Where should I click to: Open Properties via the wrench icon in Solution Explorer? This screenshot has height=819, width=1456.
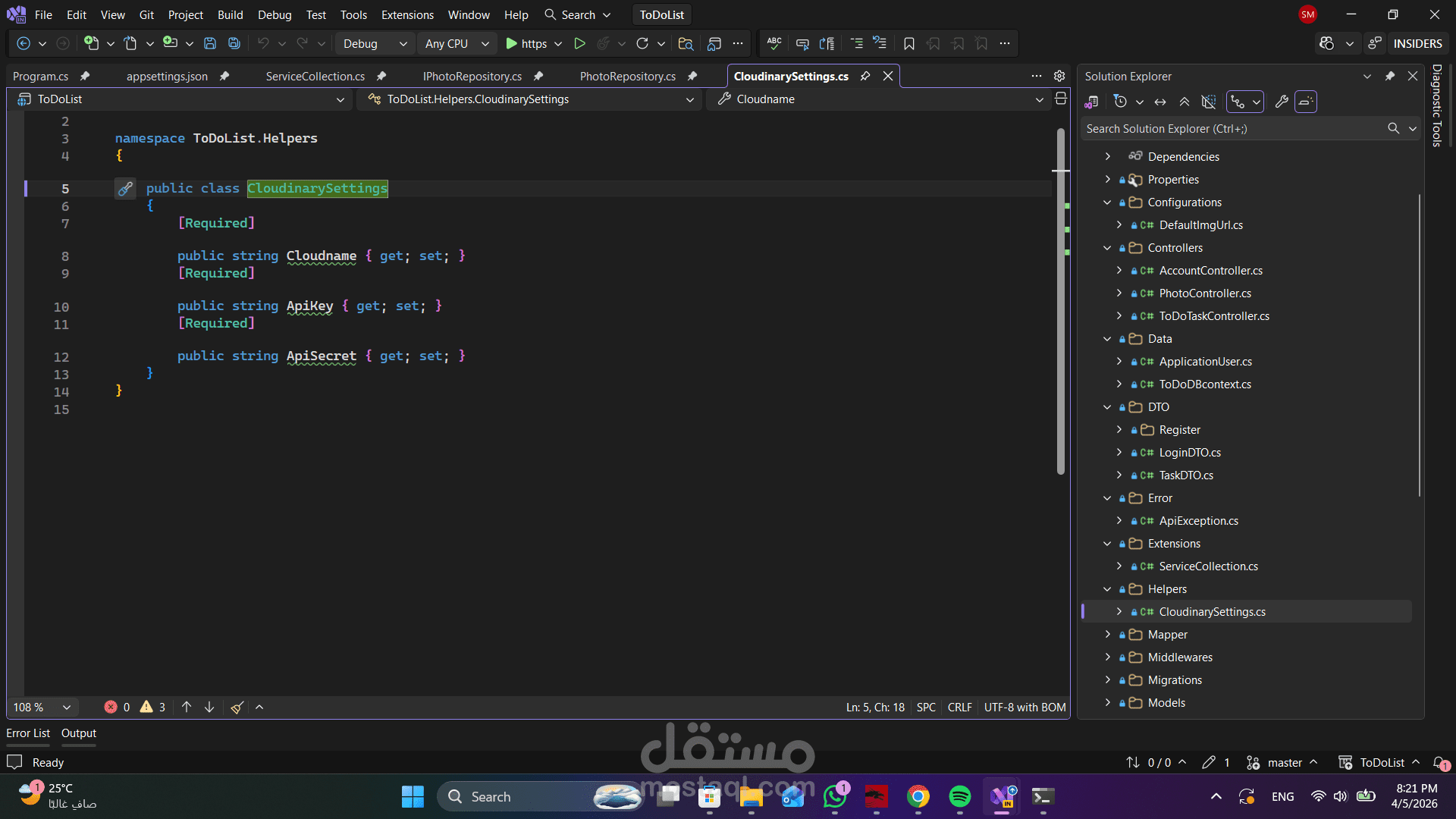click(x=1282, y=102)
